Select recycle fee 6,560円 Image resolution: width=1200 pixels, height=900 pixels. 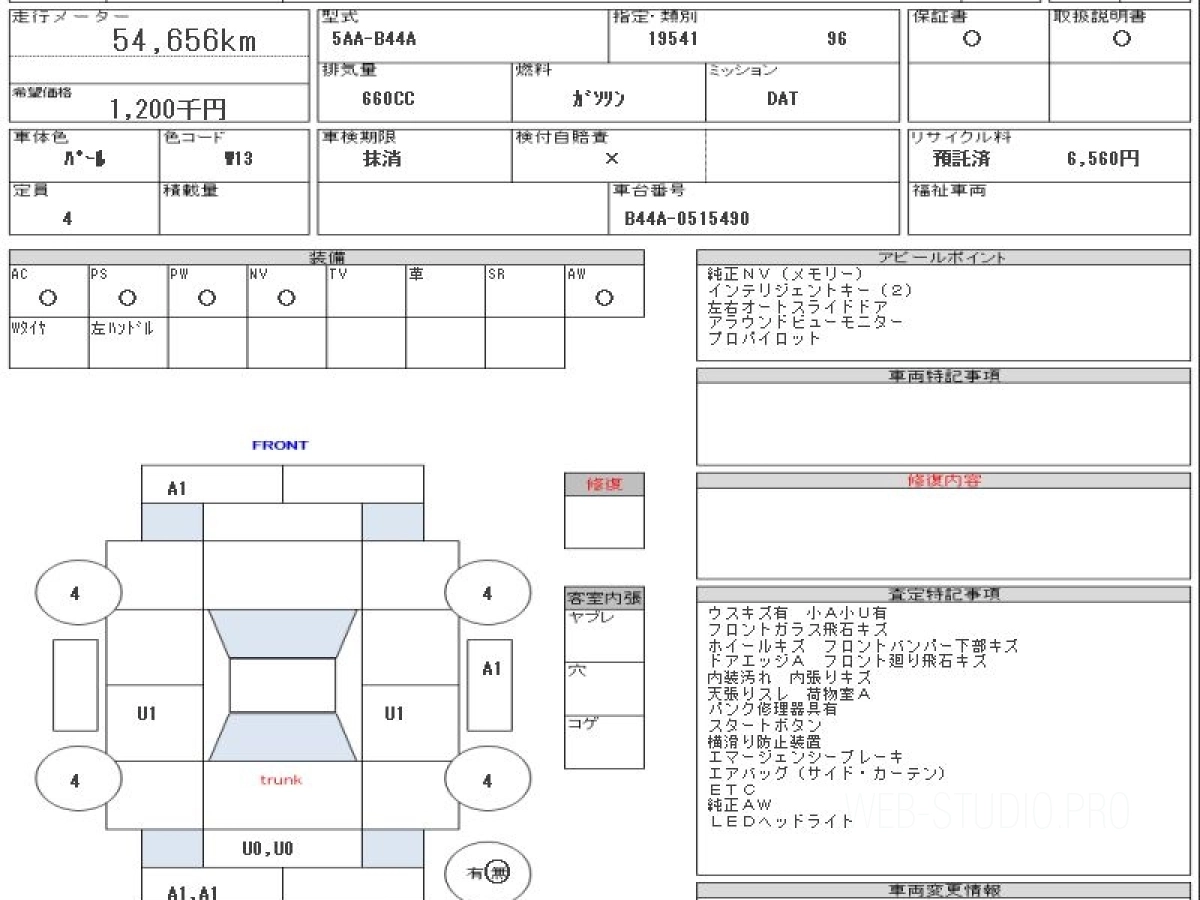(x=1103, y=159)
